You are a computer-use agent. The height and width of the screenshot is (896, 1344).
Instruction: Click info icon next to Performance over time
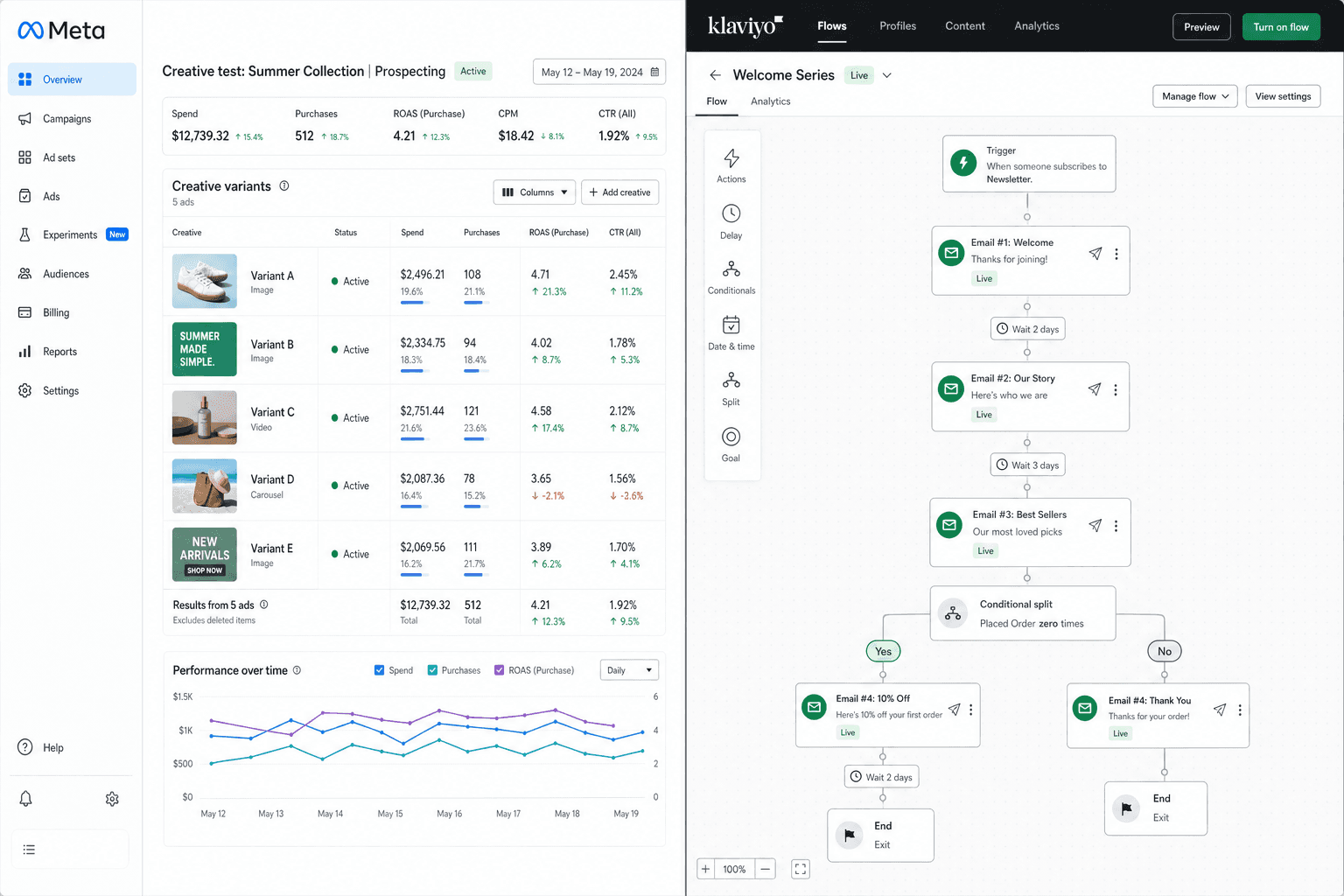(x=297, y=670)
